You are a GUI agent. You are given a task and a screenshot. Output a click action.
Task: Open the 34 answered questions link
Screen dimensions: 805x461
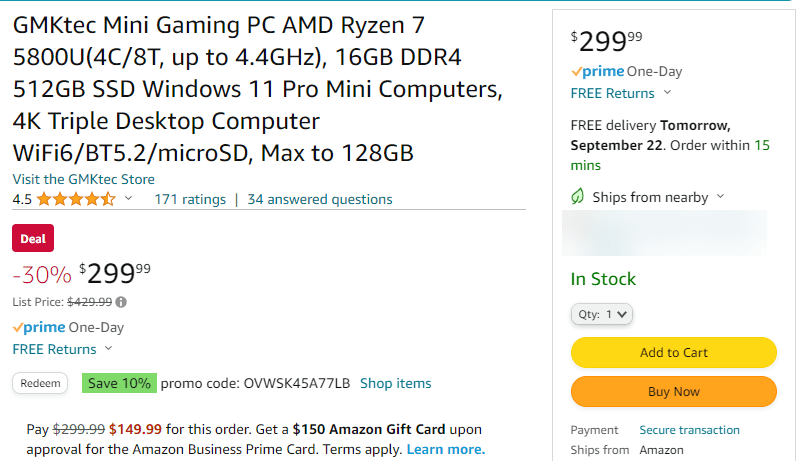click(320, 199)
